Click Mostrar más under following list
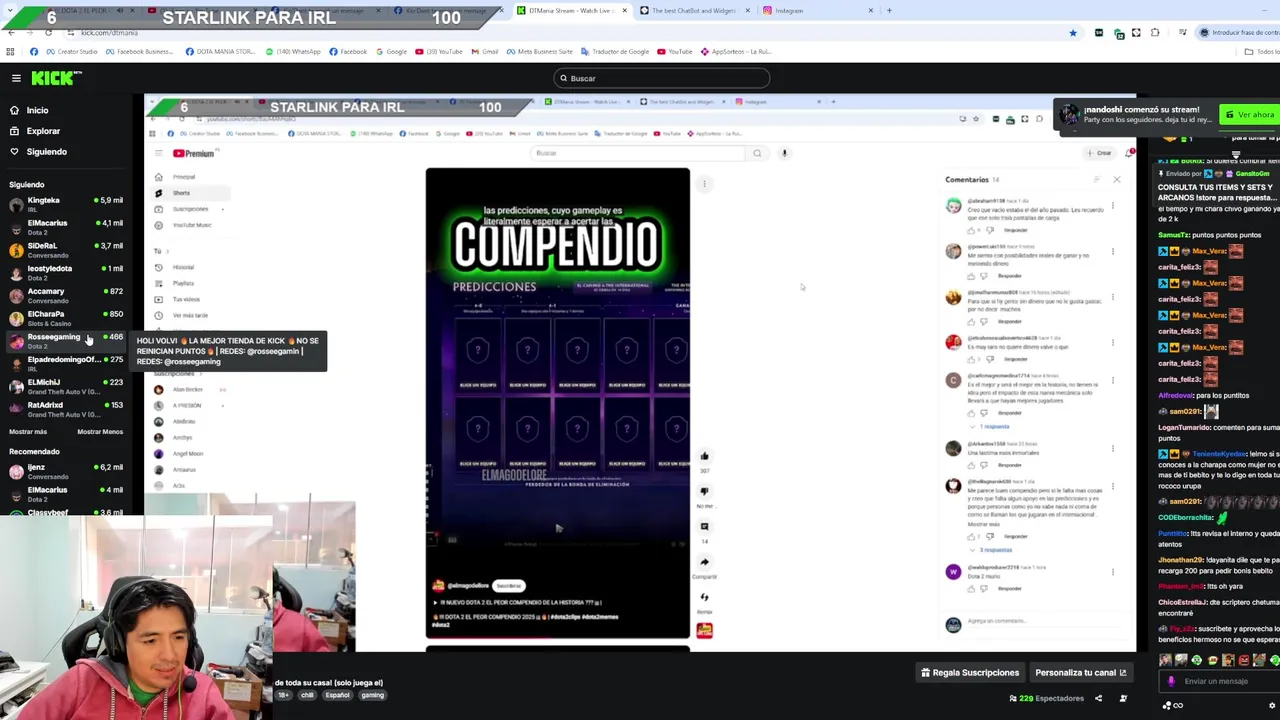Screen dimensions: 1280x720 pyautogui.click(x=28, y=432)
